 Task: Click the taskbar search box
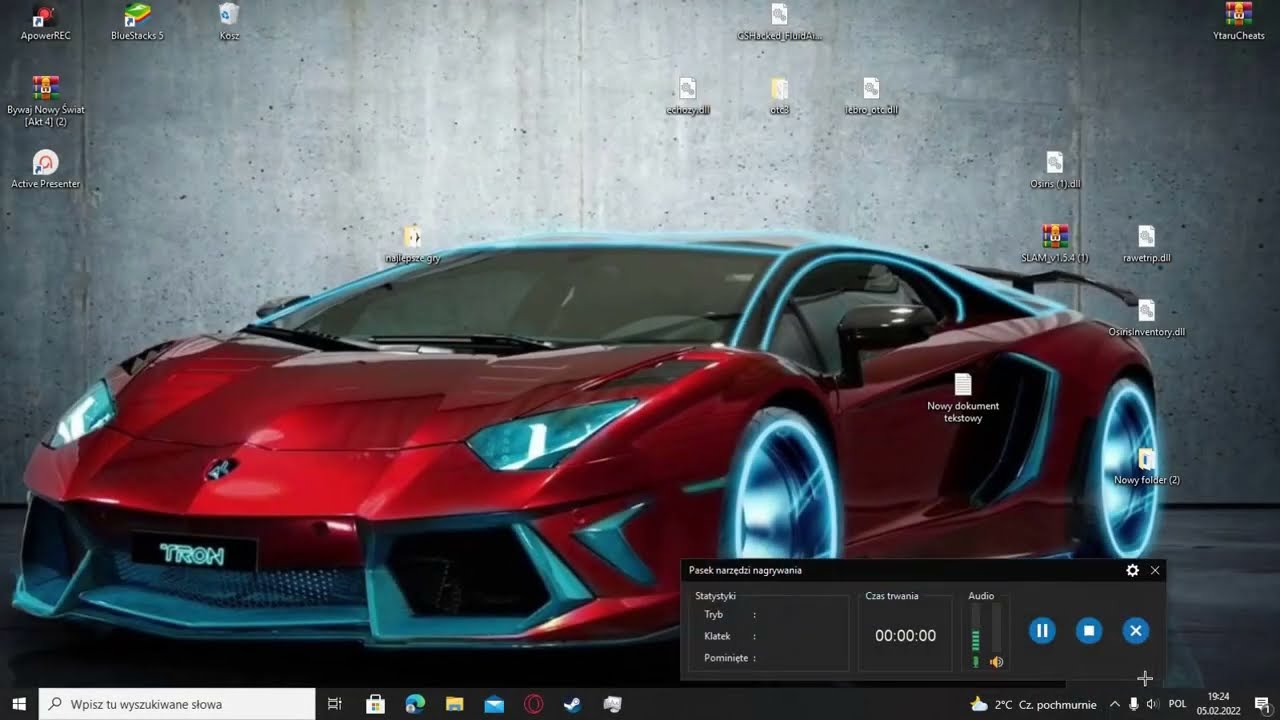[178, 704]
